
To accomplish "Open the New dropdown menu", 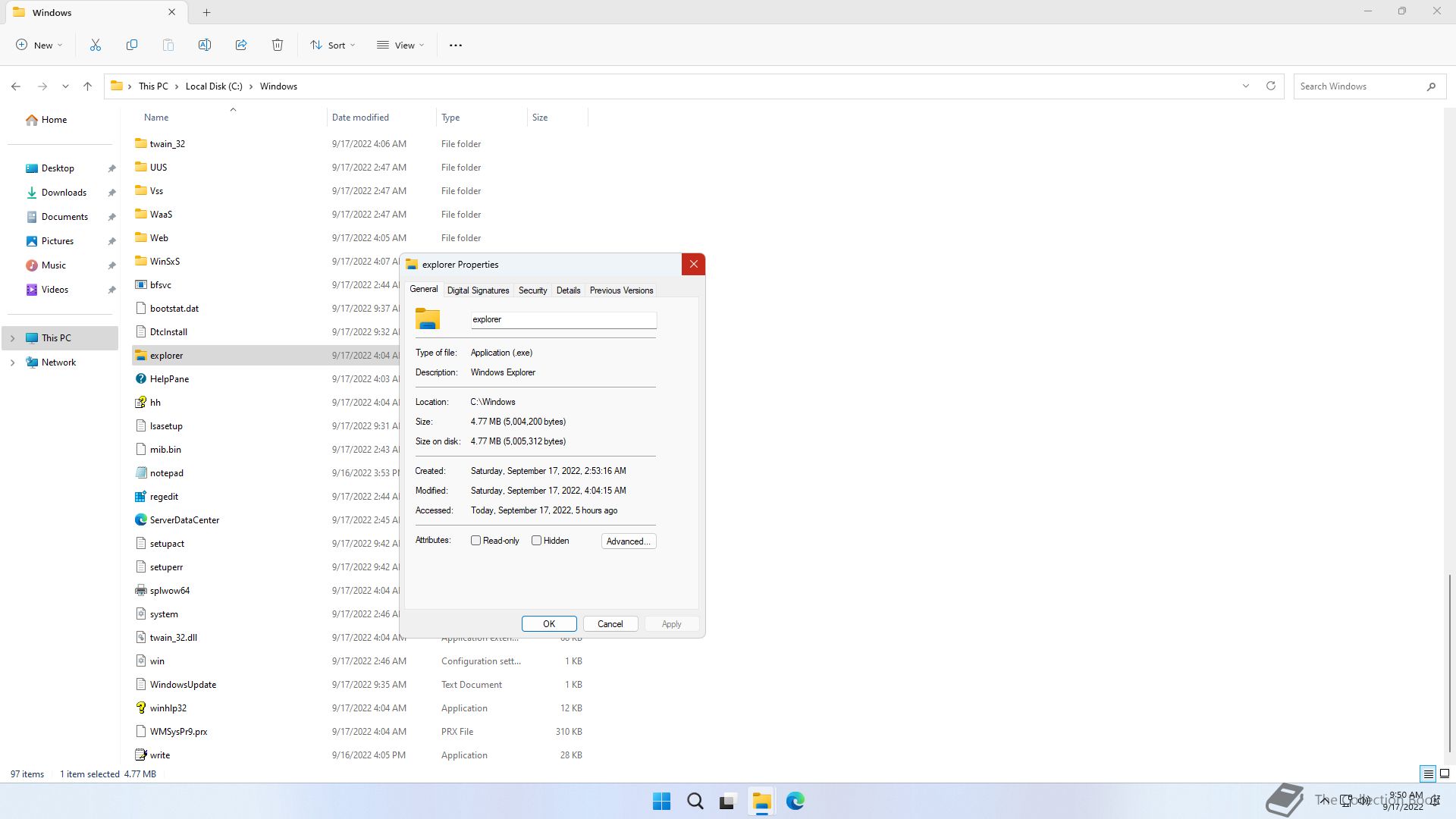I will point(39,45).
